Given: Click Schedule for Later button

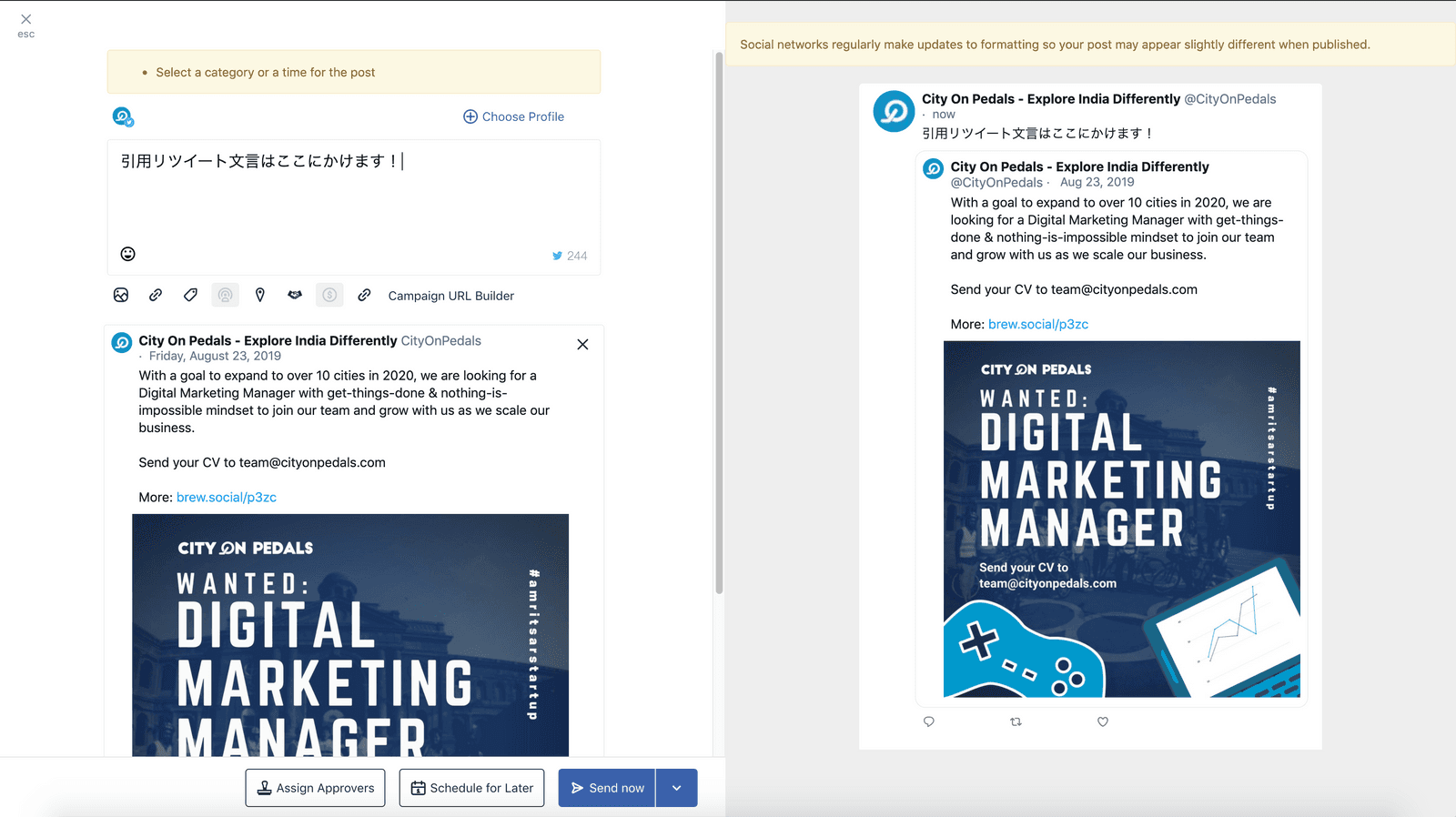Looking at the screenshot, I should pos(471,788).
